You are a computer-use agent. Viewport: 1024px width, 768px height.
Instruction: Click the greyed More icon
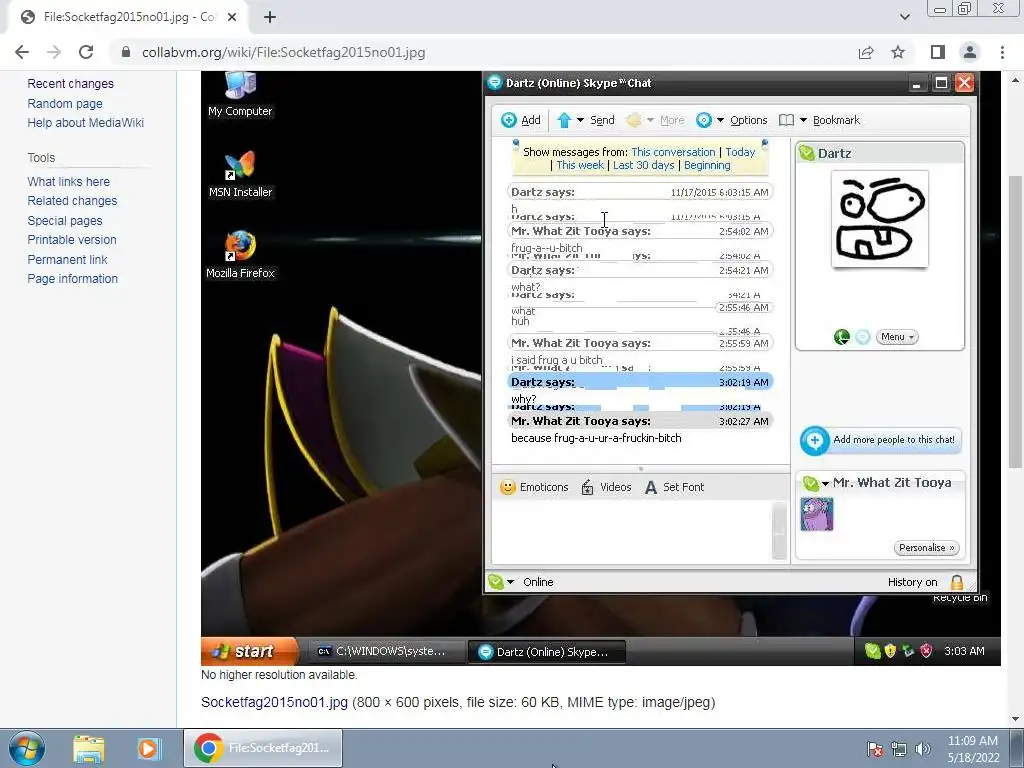coord(633,120)
